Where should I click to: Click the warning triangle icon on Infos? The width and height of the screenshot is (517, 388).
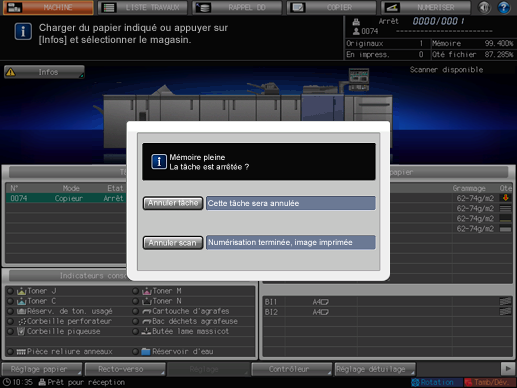[x=11, y=72]
